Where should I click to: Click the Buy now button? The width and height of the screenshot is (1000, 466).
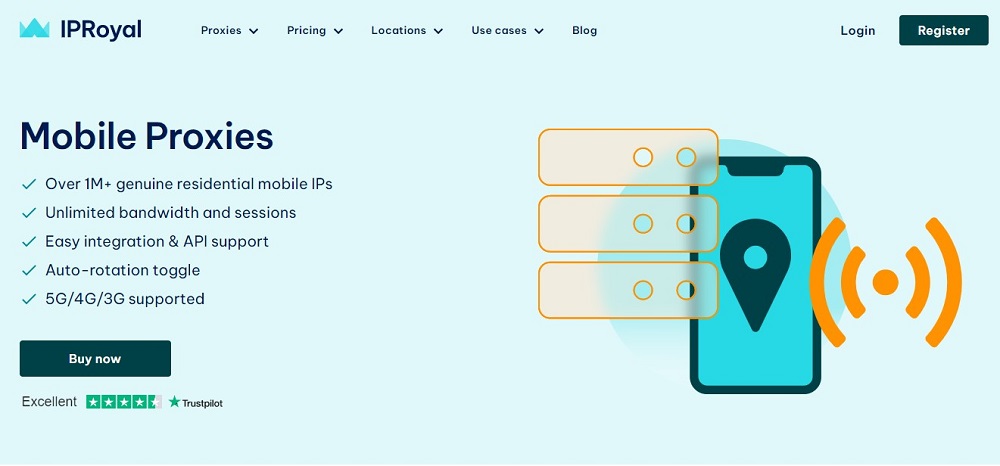click(x=95, y=359)
